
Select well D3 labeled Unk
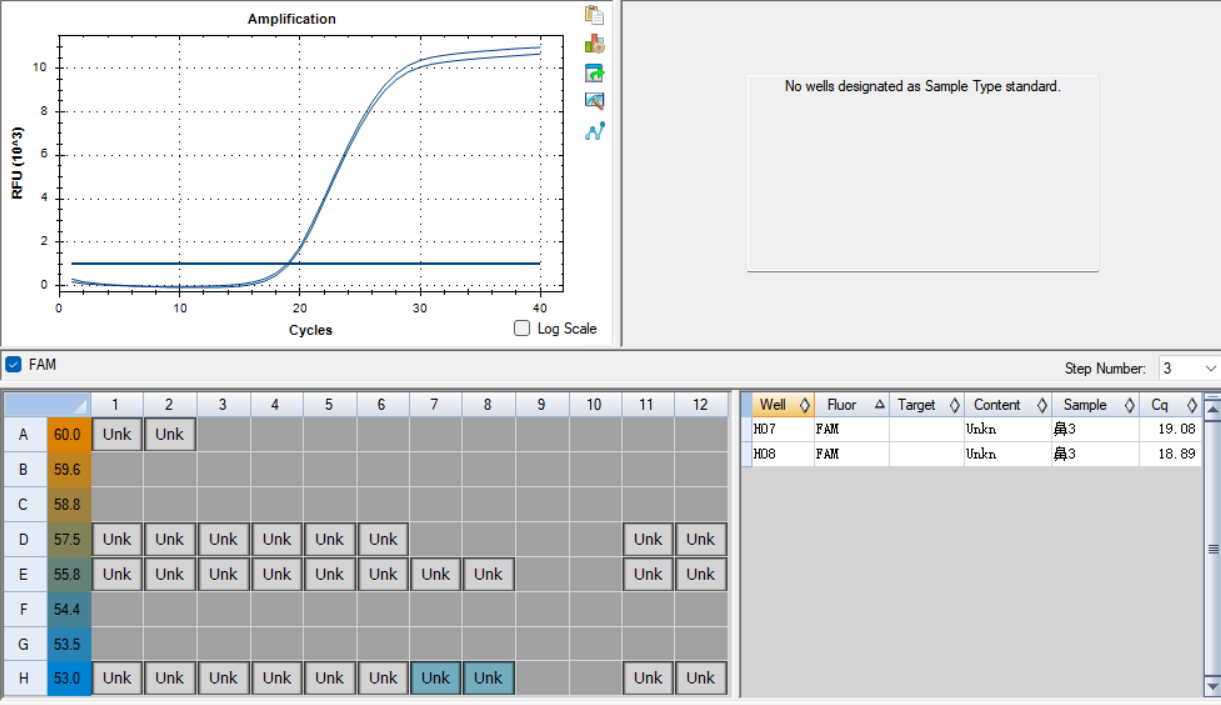(223, 539)
